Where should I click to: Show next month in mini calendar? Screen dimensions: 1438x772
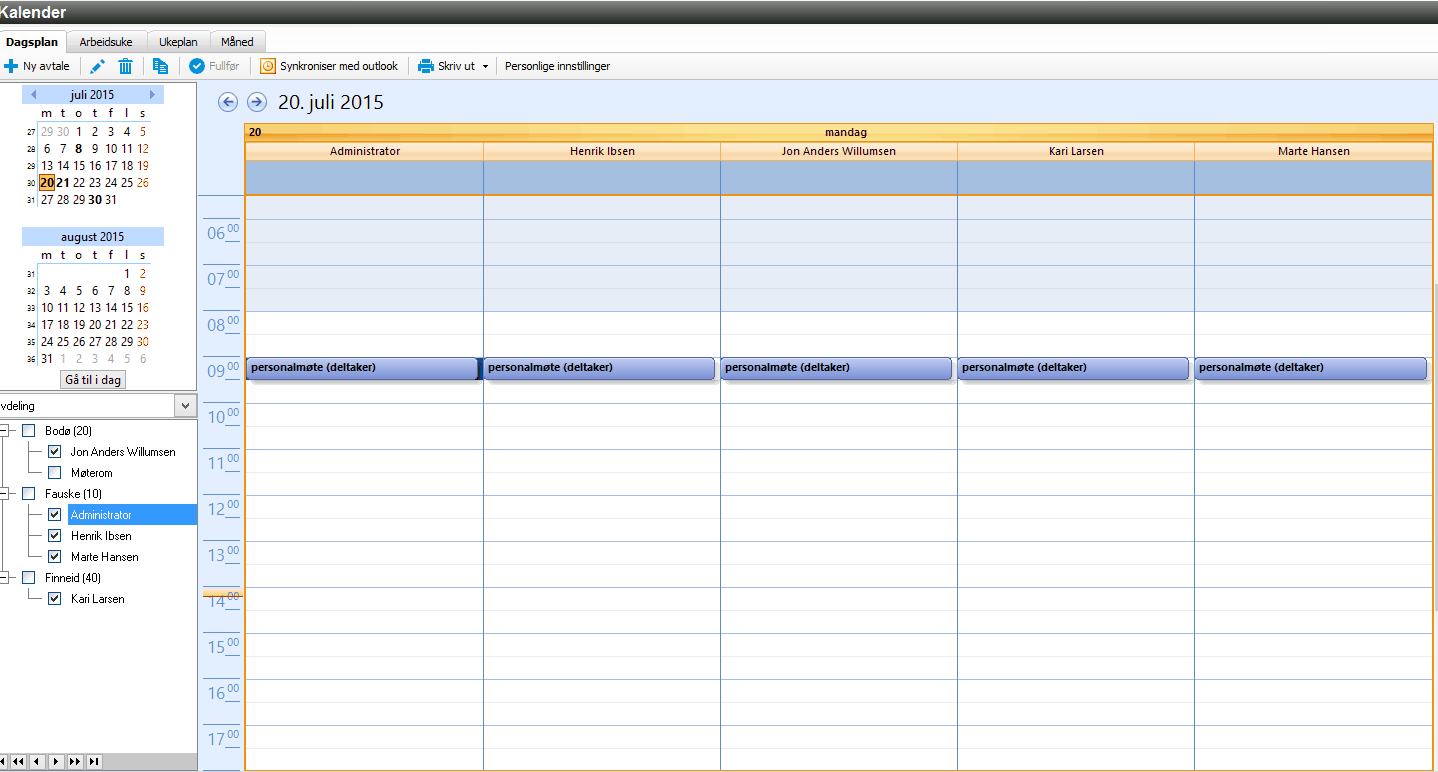(x=152, y=95)
